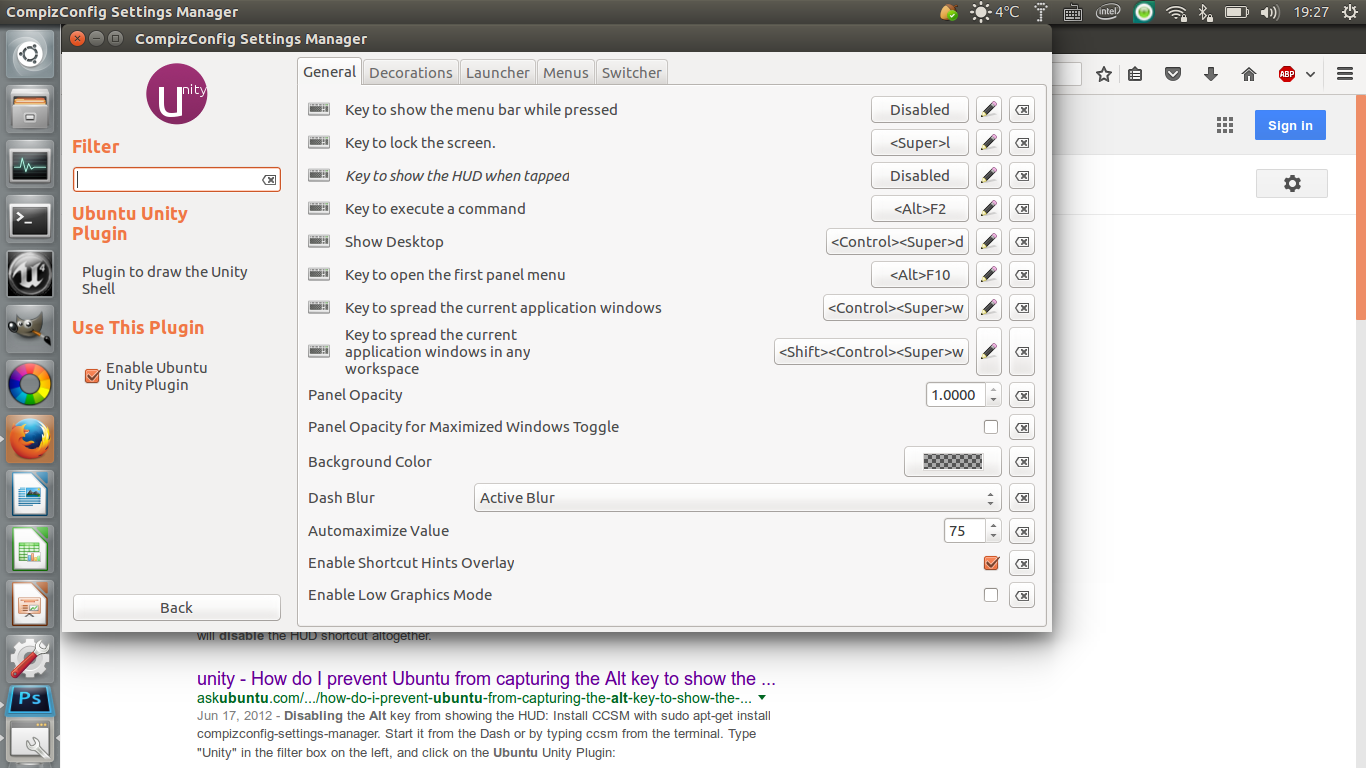Switch to the Decorations tab

click(410, 72)
